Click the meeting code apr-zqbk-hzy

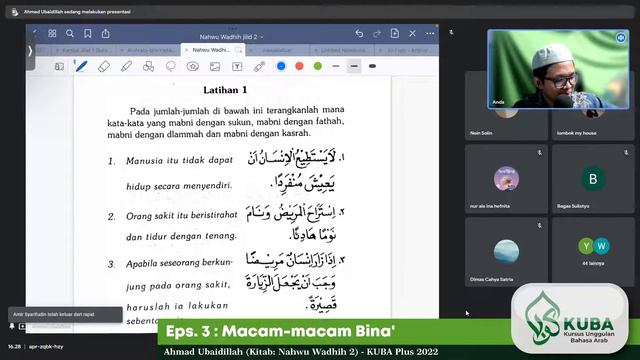(46, 347)
